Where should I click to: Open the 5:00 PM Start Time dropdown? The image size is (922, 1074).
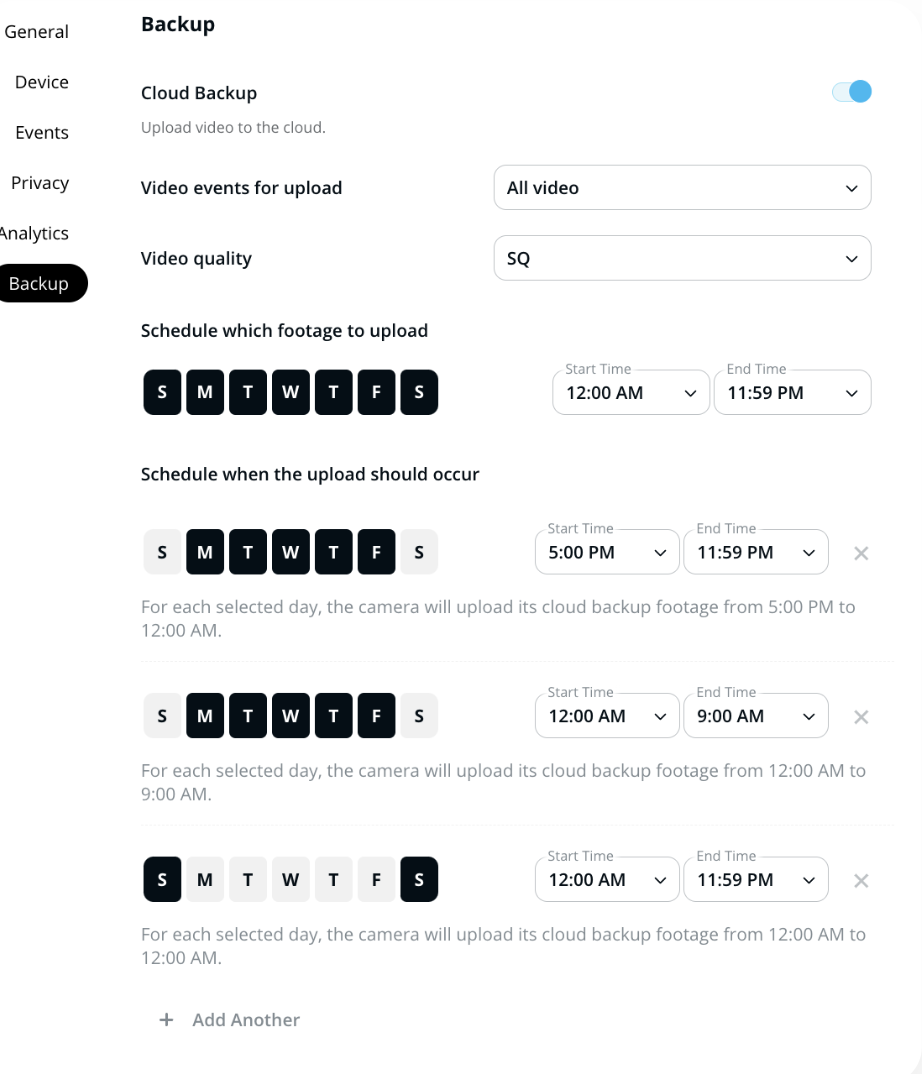point(607,553)
